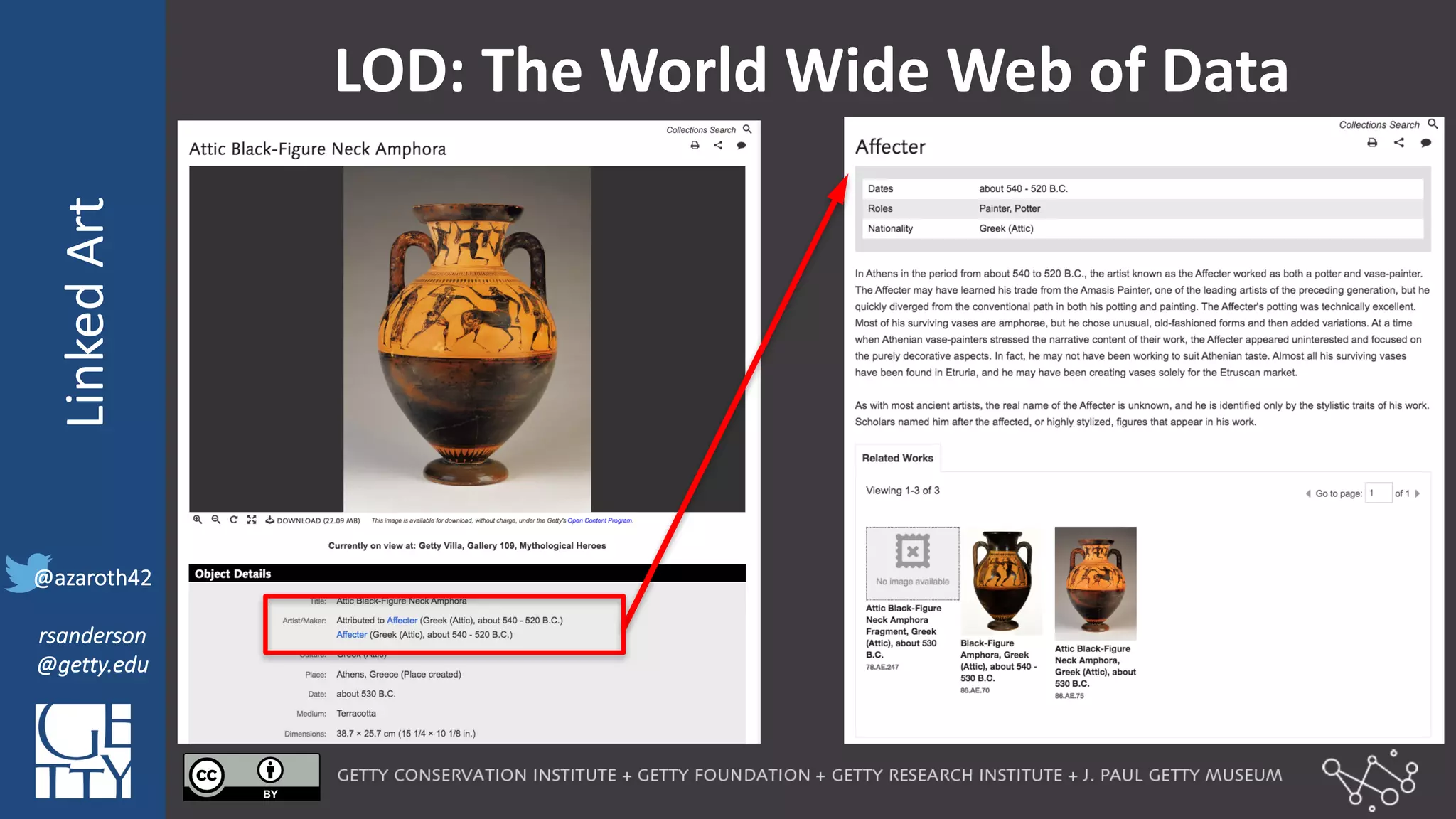Click the 'about 530 B.C.' date value
The height and width of the screenshot is (819, 1456).
(x=366, y=694)
